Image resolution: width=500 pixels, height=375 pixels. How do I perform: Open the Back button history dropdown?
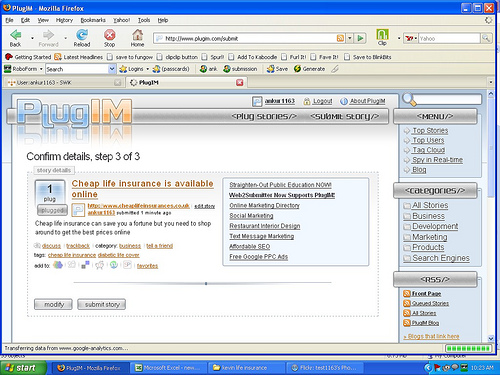tap(32, 38)
